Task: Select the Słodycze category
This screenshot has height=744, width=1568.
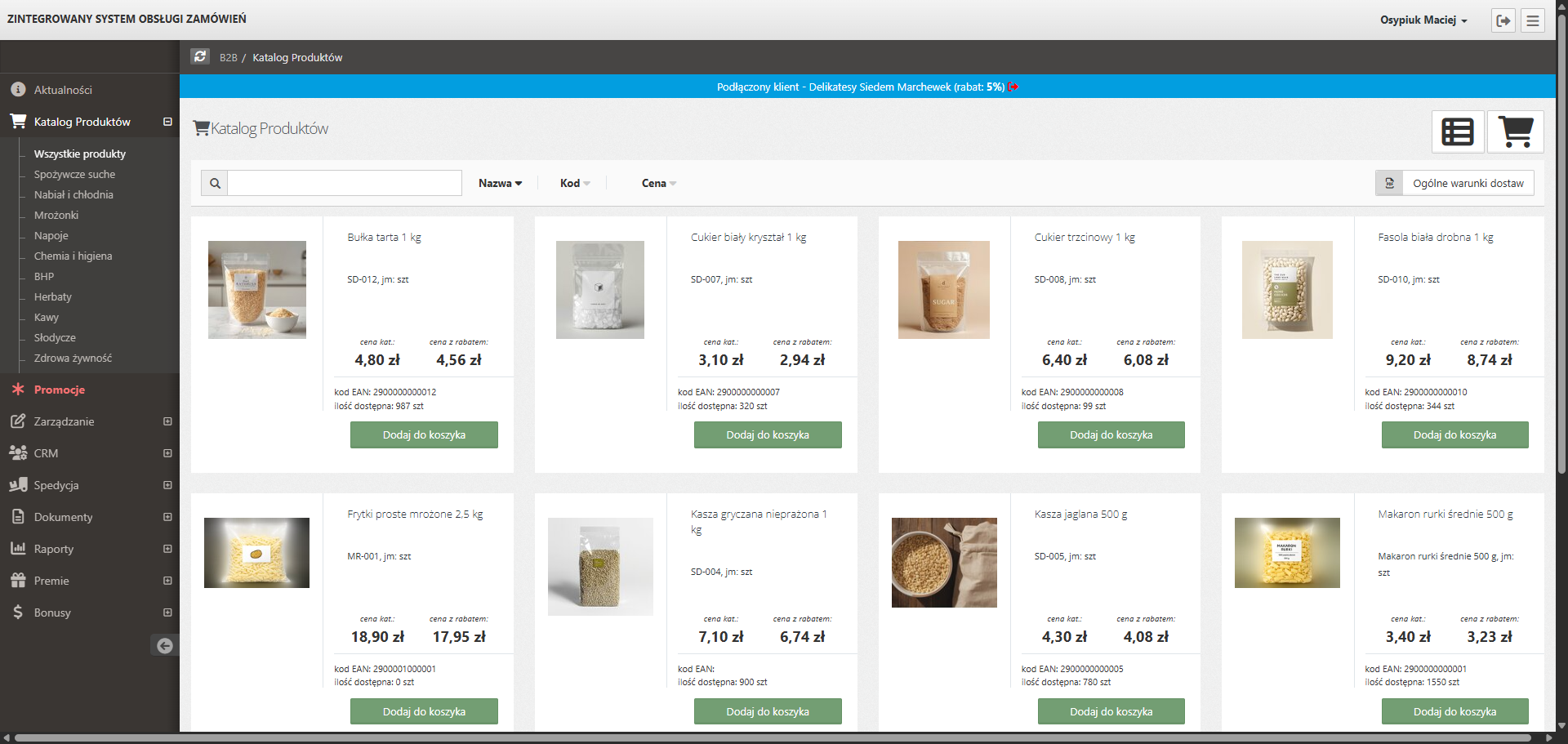Action: (x=55, y=337)
